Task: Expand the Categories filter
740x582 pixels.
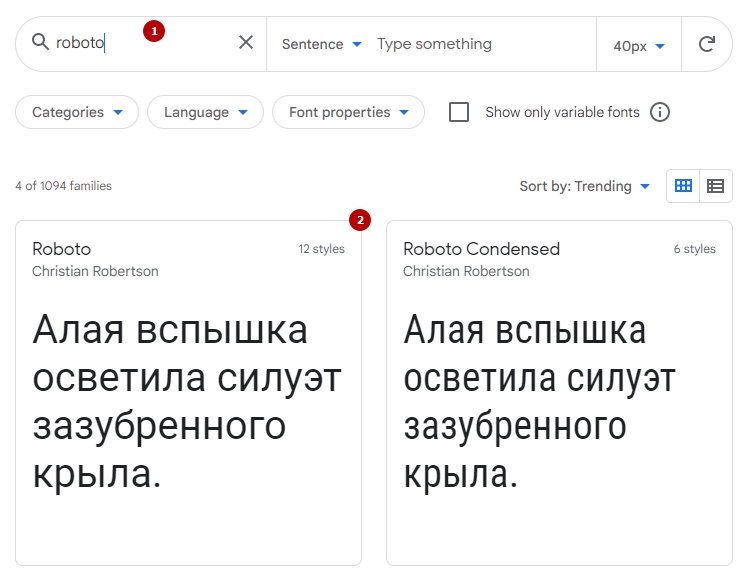Action: coord(77,112)
